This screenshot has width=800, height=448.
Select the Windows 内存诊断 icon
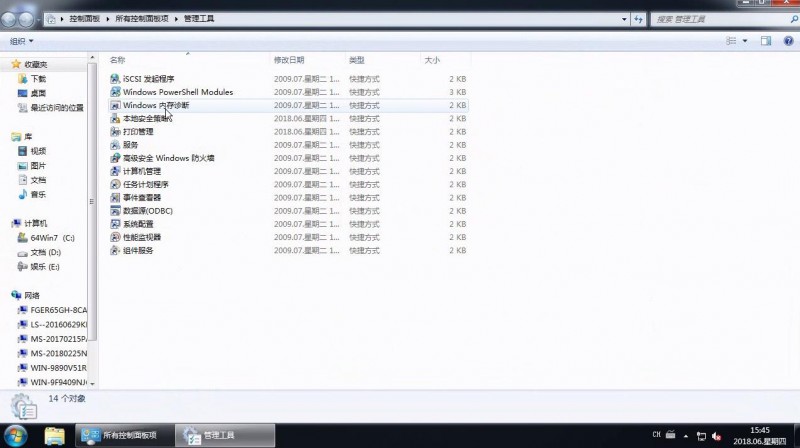[x=115, y=105]
